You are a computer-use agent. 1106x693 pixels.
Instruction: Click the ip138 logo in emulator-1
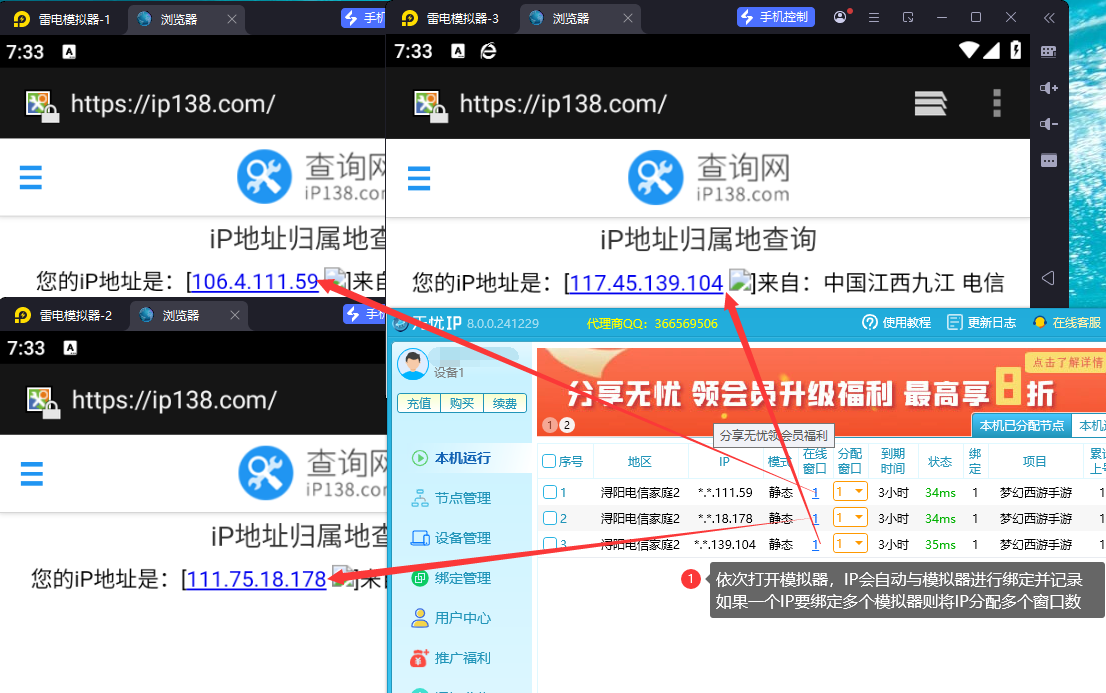(311, 176)
